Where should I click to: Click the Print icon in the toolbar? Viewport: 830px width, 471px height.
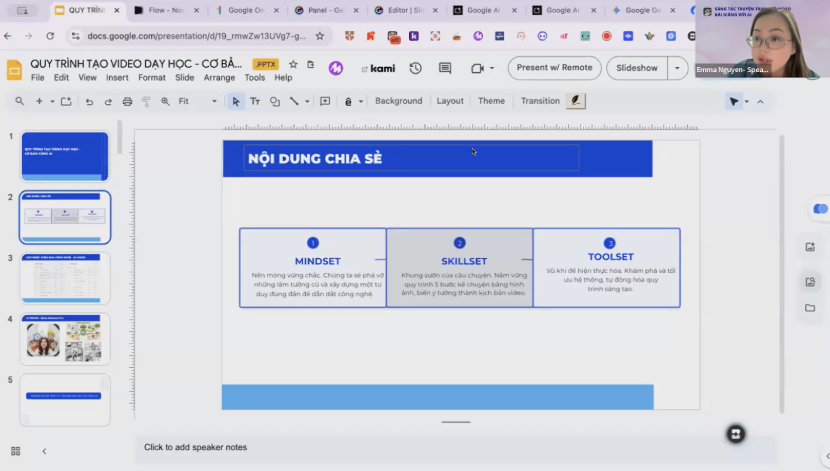(x=127, y=101)
